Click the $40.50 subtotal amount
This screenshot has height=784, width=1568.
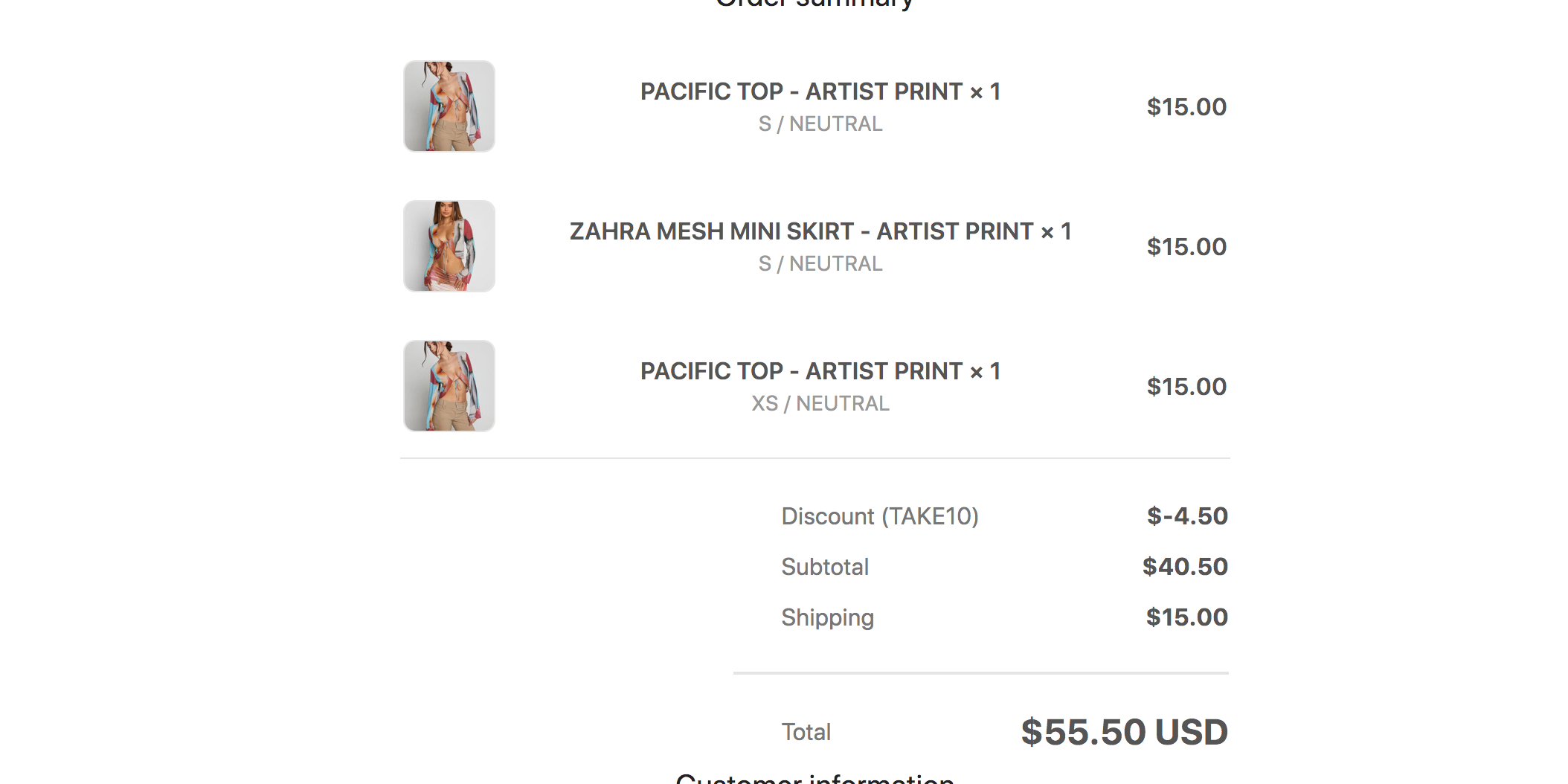(x=1185, y=567)
